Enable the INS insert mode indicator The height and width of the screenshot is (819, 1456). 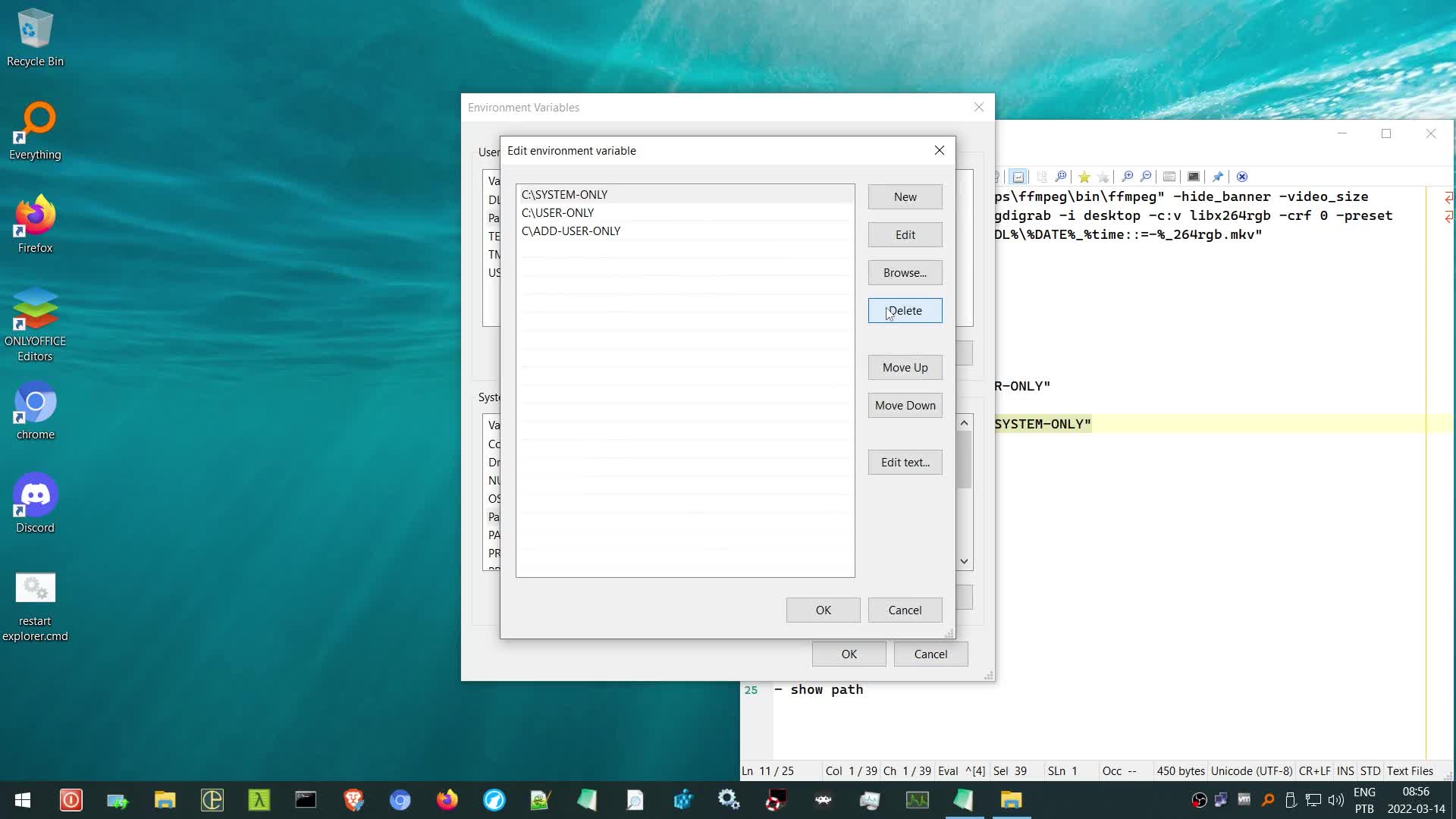click(1346, 770)
